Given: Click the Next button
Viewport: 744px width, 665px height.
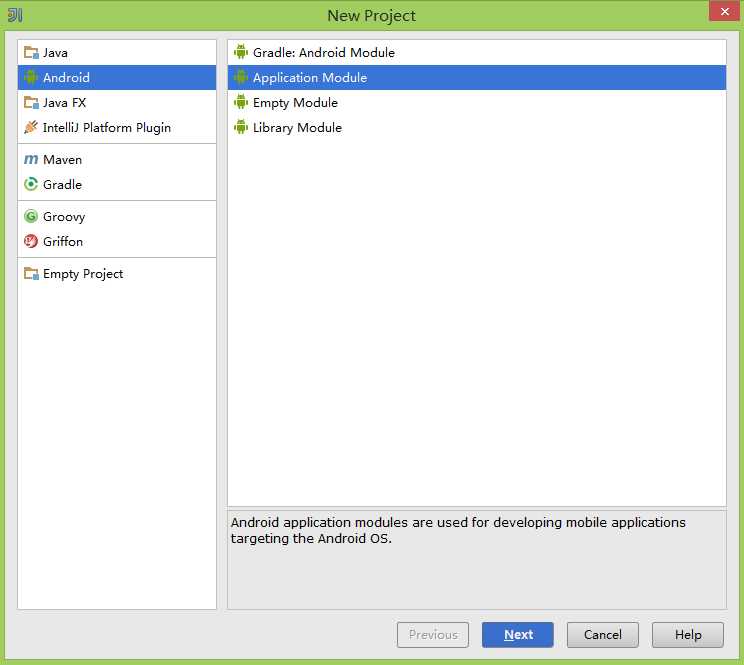Looking at the screenshot, I should coord(518,635).
